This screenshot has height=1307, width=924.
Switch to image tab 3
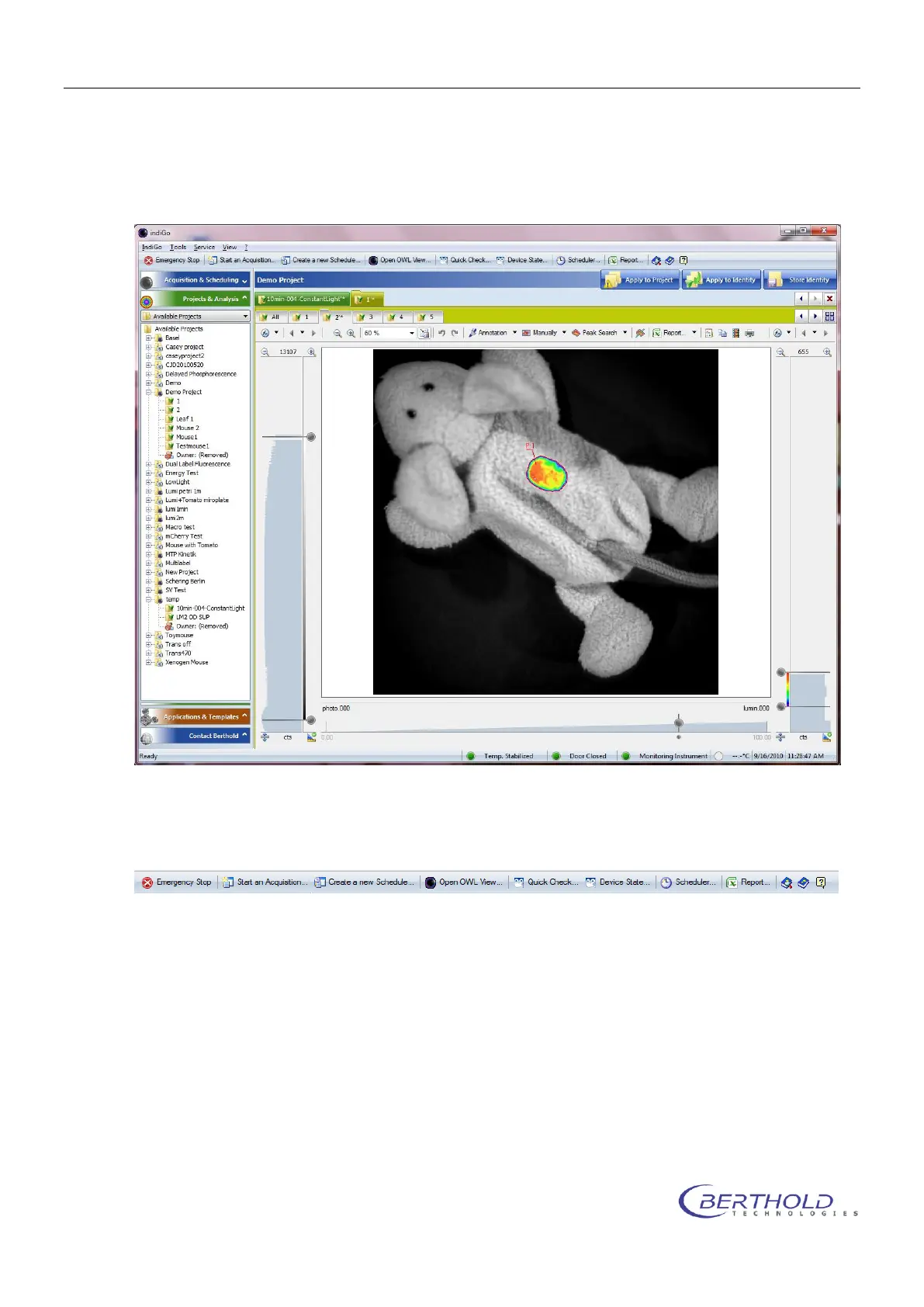click(x=366, y=317)
